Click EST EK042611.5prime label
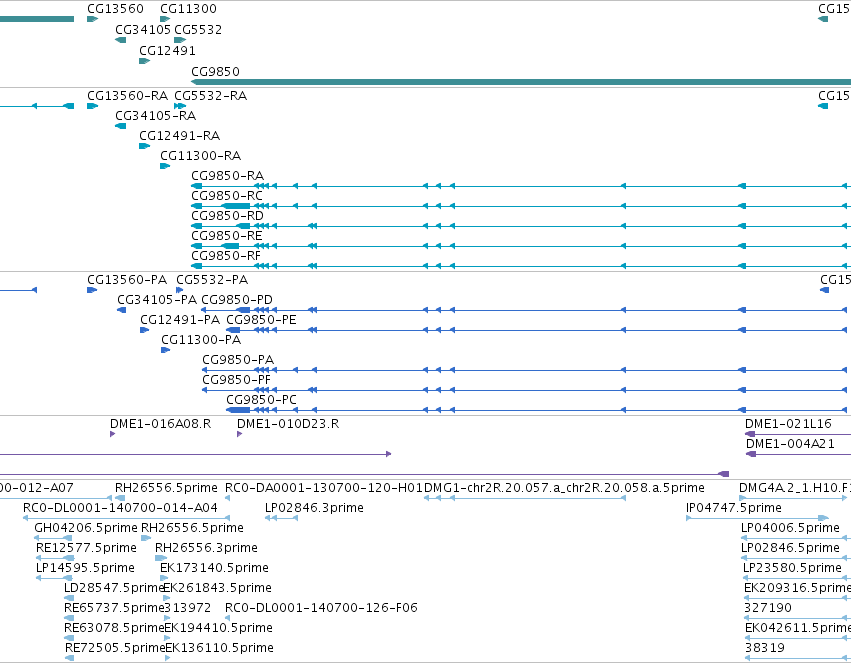Screen dimensions: 851x663 click(x=798, y=629)
